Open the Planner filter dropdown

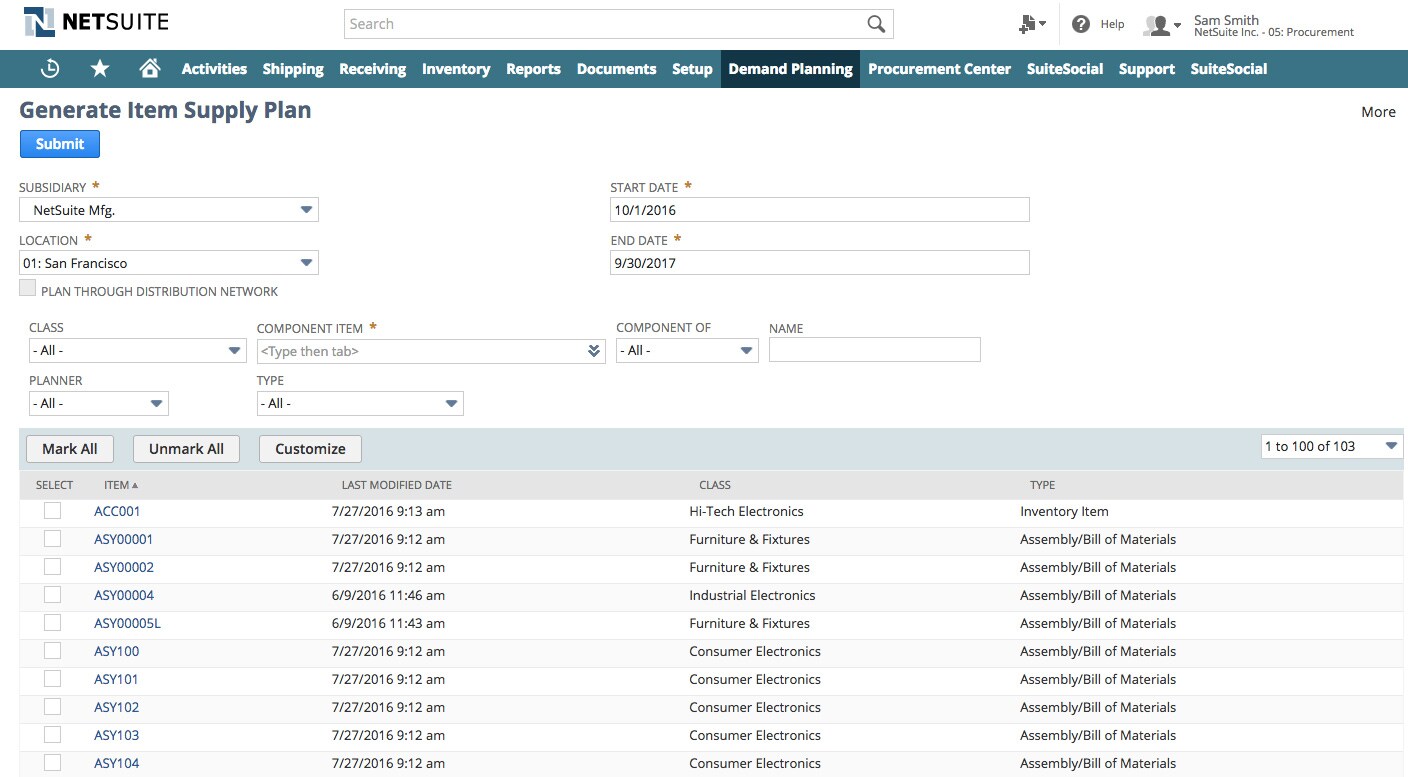99,403
